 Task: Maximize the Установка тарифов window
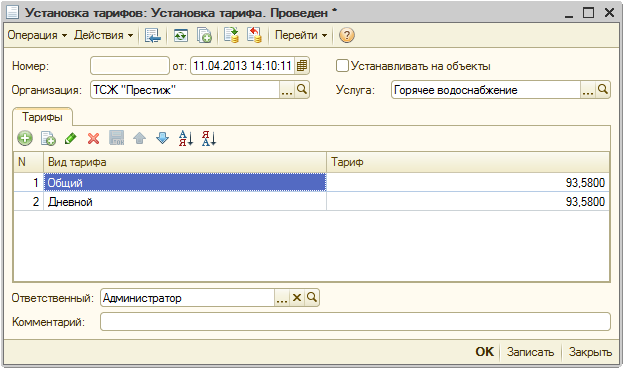(588, 13)
